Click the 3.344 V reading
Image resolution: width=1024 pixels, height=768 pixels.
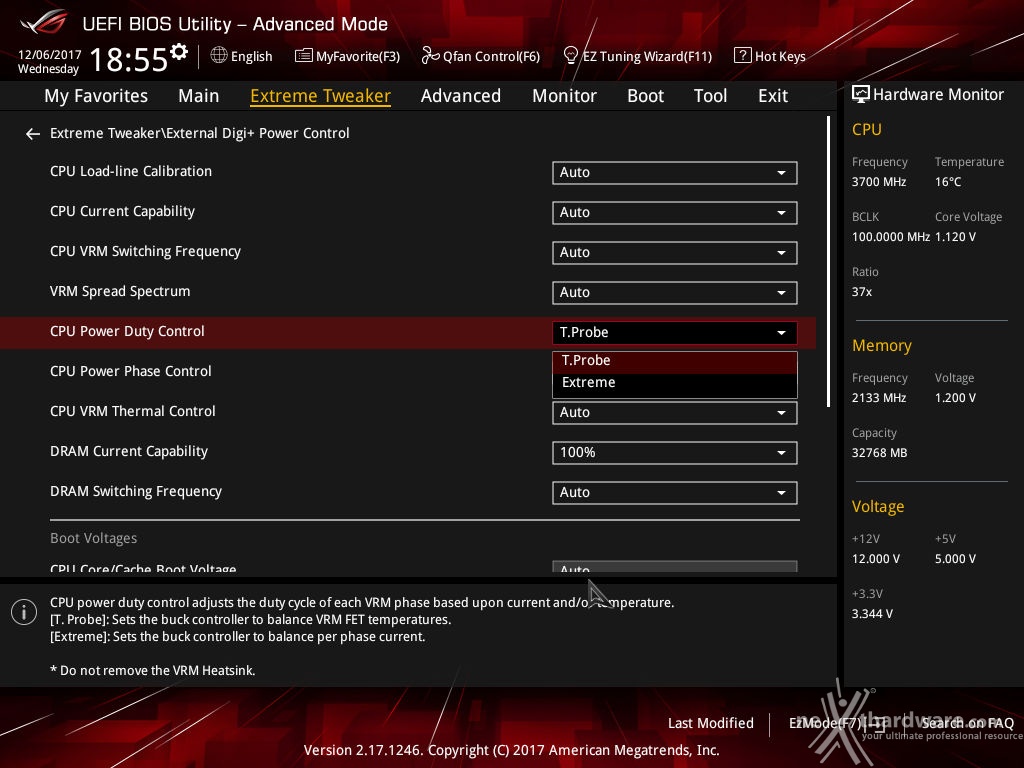click(x=872, y=614)
